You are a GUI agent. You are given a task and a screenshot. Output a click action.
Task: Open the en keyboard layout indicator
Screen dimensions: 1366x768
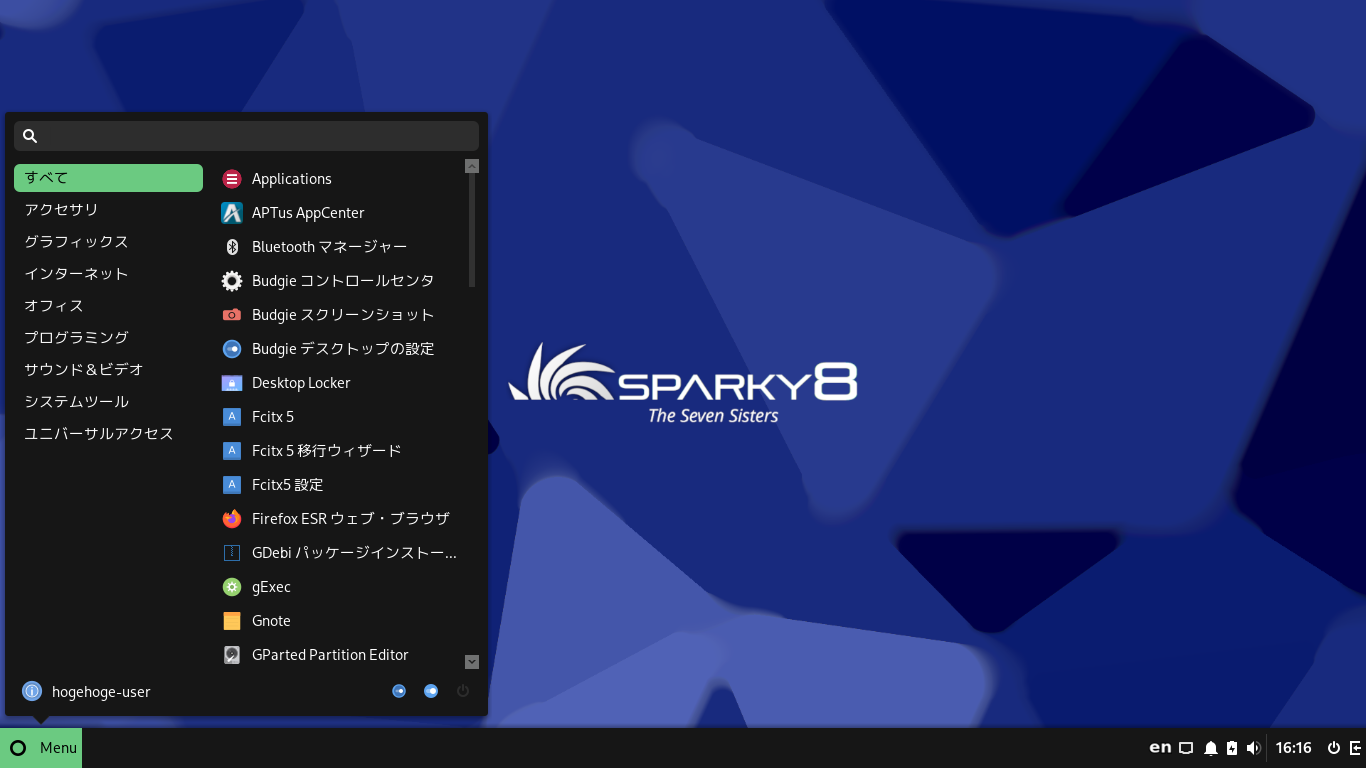(1160, 748)
